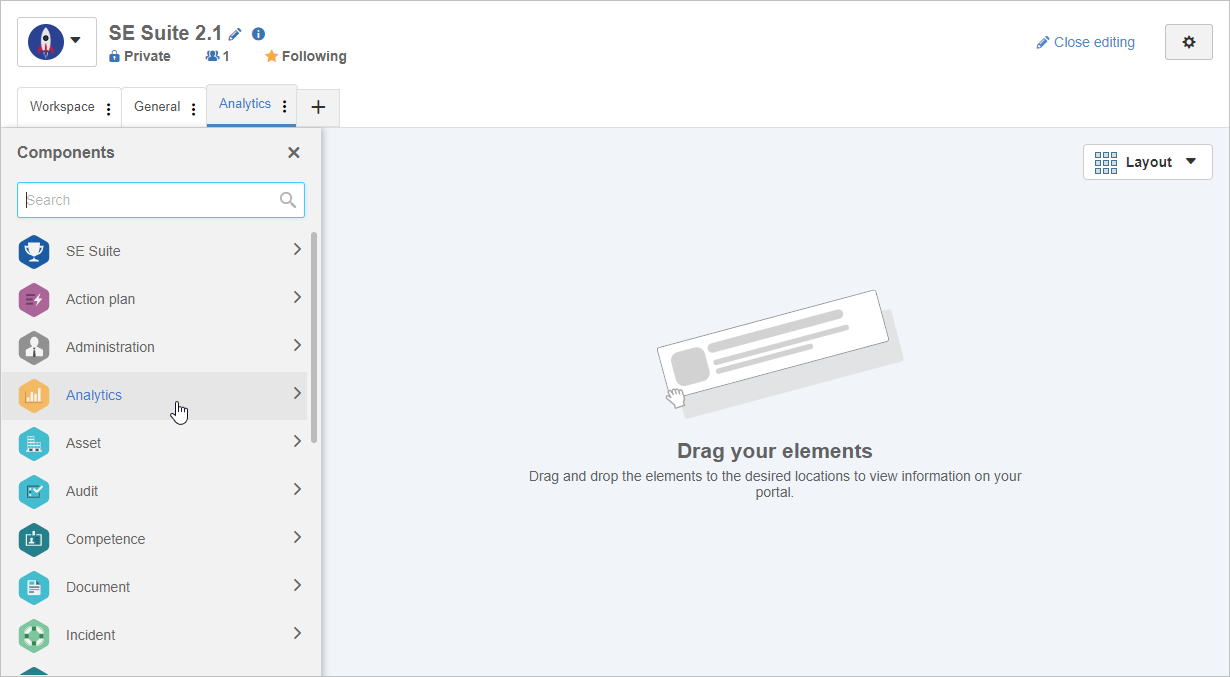Open Analytics tab options menu
Viewport: 1230px width, 677px height.
pyautogui.click(x=285, y=106)
